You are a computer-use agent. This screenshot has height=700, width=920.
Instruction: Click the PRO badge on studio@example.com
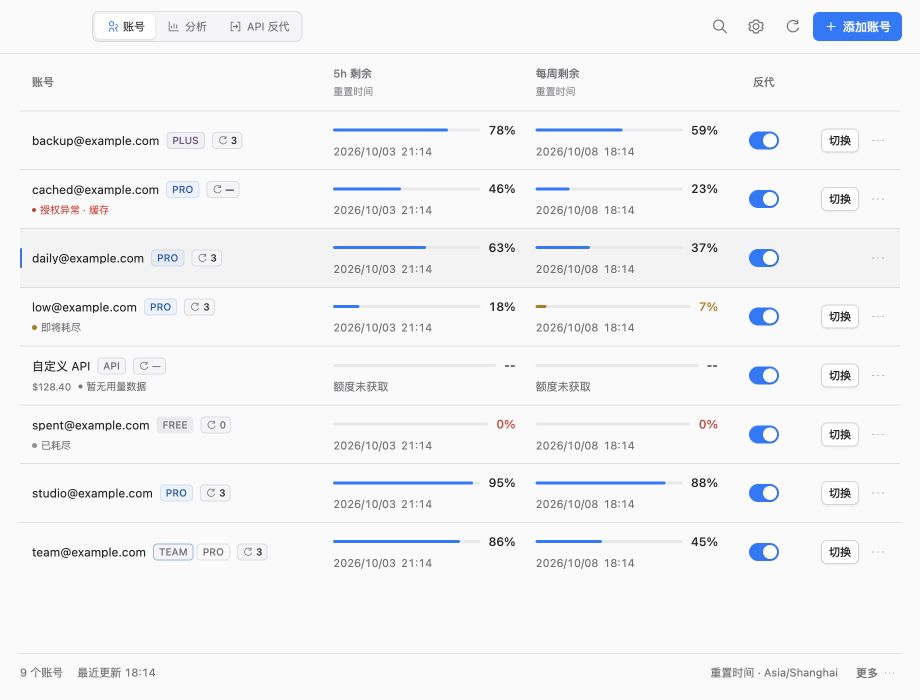click(x=176, y=493)
